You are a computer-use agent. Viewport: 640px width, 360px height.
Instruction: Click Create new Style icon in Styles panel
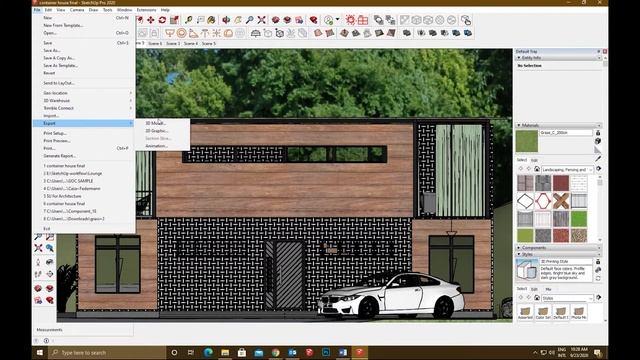[x=598, y=270]
